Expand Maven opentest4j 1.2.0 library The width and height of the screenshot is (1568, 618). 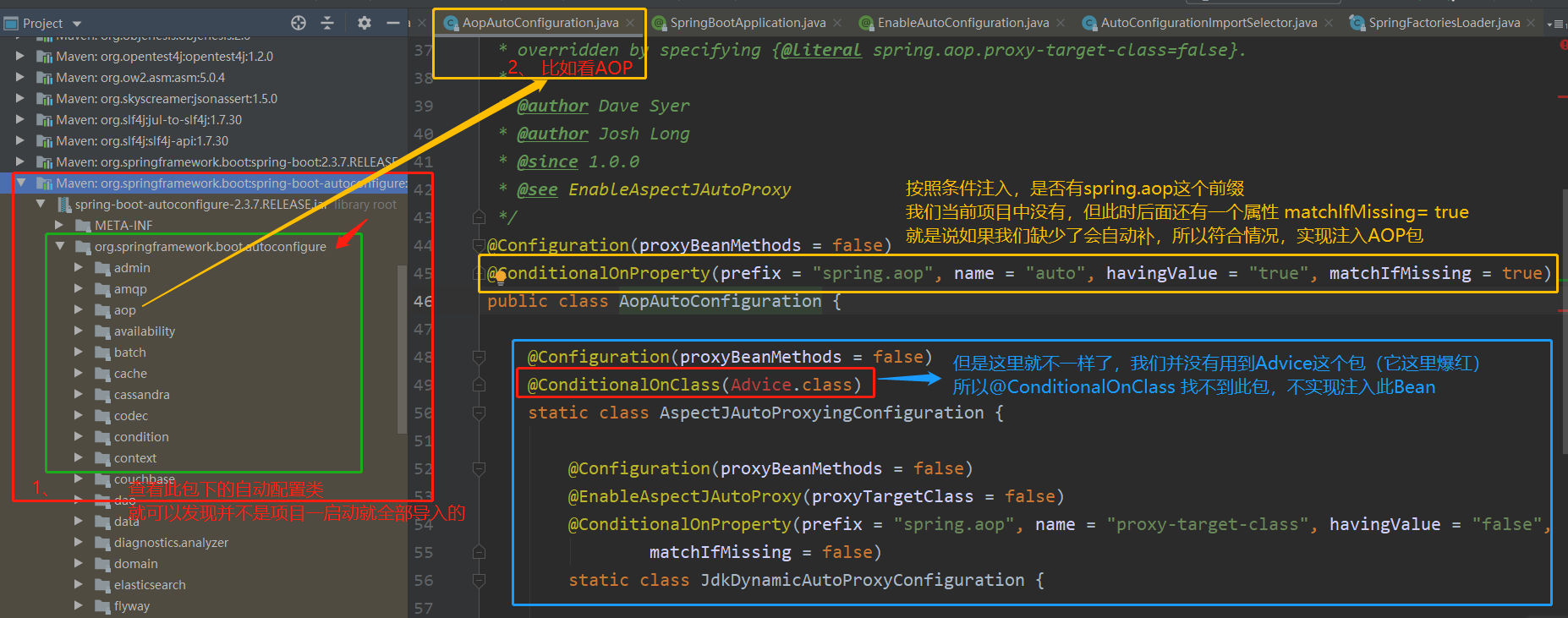point(19,56)
